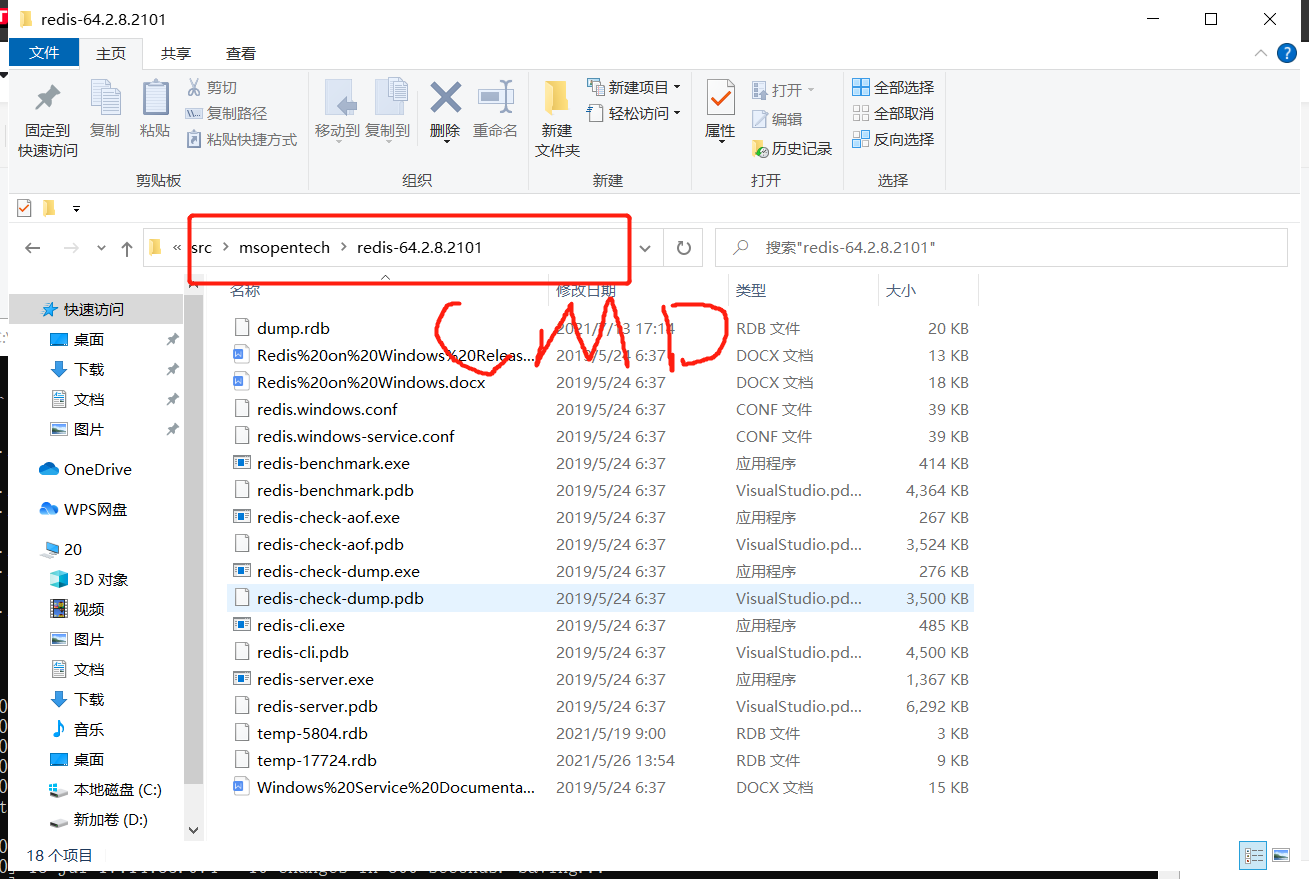The image size is (1309, 879).
Task: Select Quick access in navigation pane
Action: tap(94, 310)
